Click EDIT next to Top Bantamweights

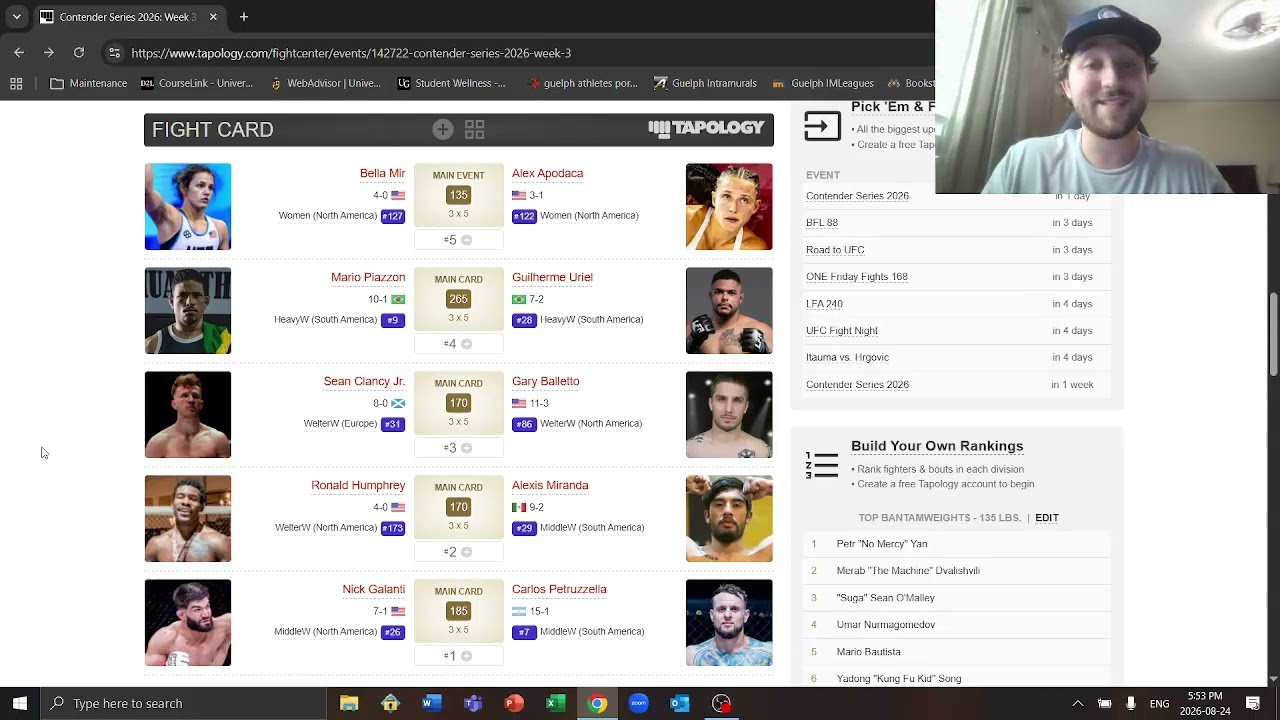1047,518
